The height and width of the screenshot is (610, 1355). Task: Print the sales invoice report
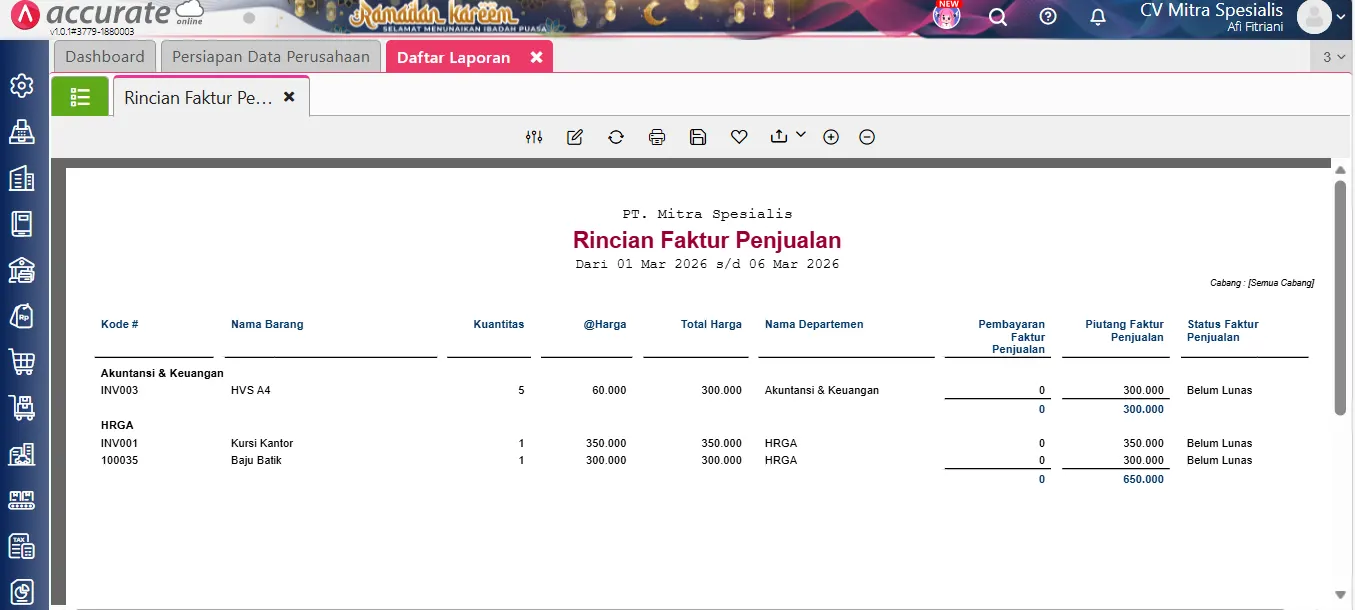657,136
